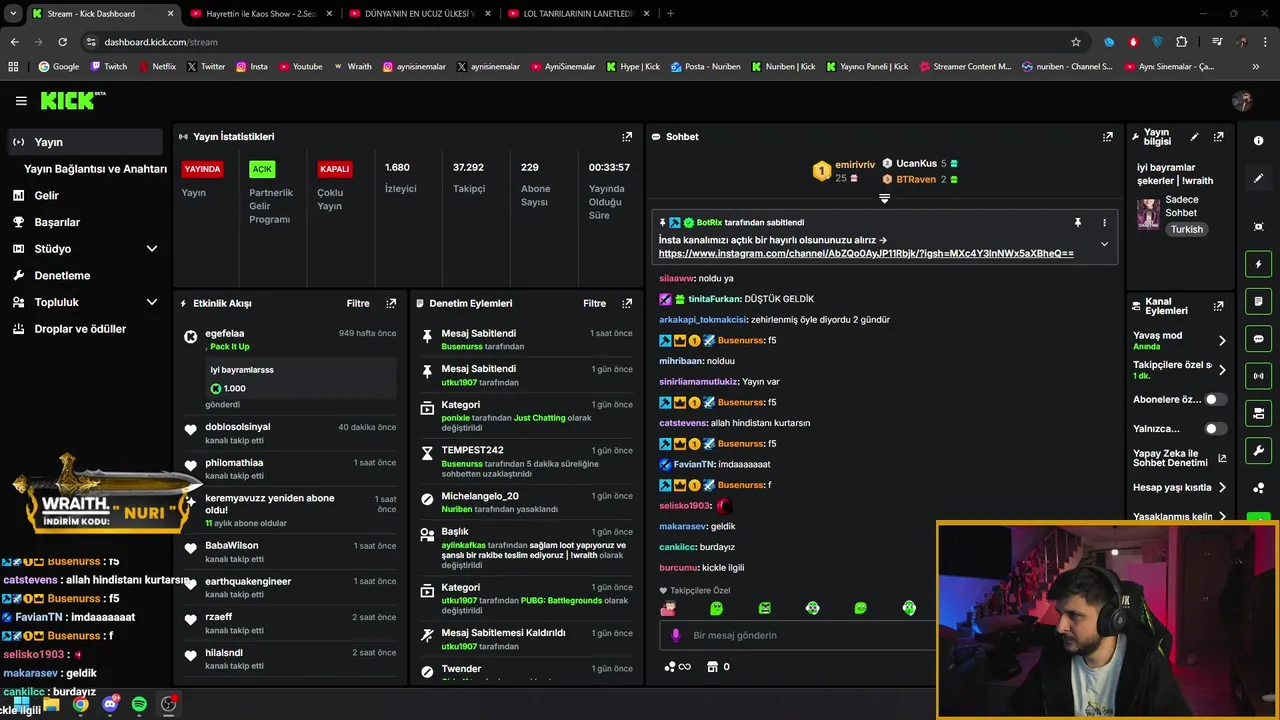Screen dimensions: 1280x720
Task: Pop out the Yayın İstatistikleri panel
Action: [627, 137]
